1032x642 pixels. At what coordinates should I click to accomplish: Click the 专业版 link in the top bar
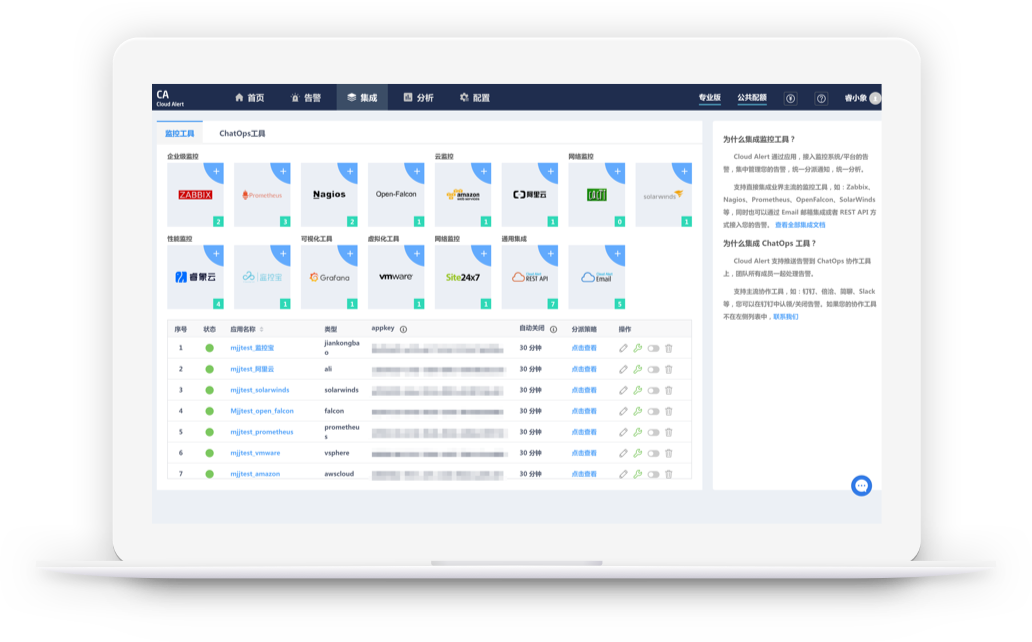tap(710, 97)
